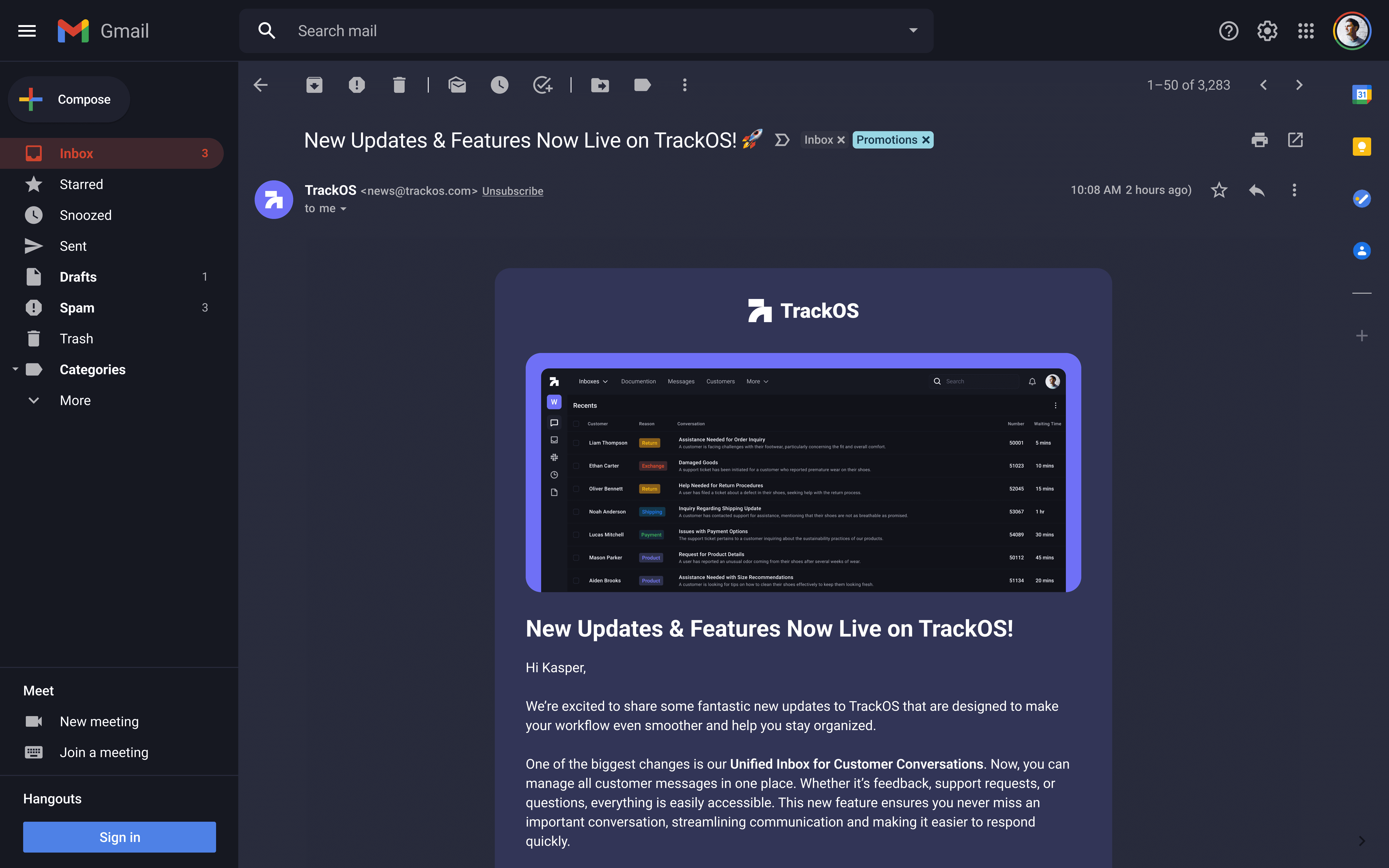The height and width of the screenshot is (868, 1389).
Task: Open Gmail settings gear
Action: (x=1267, y=31)
